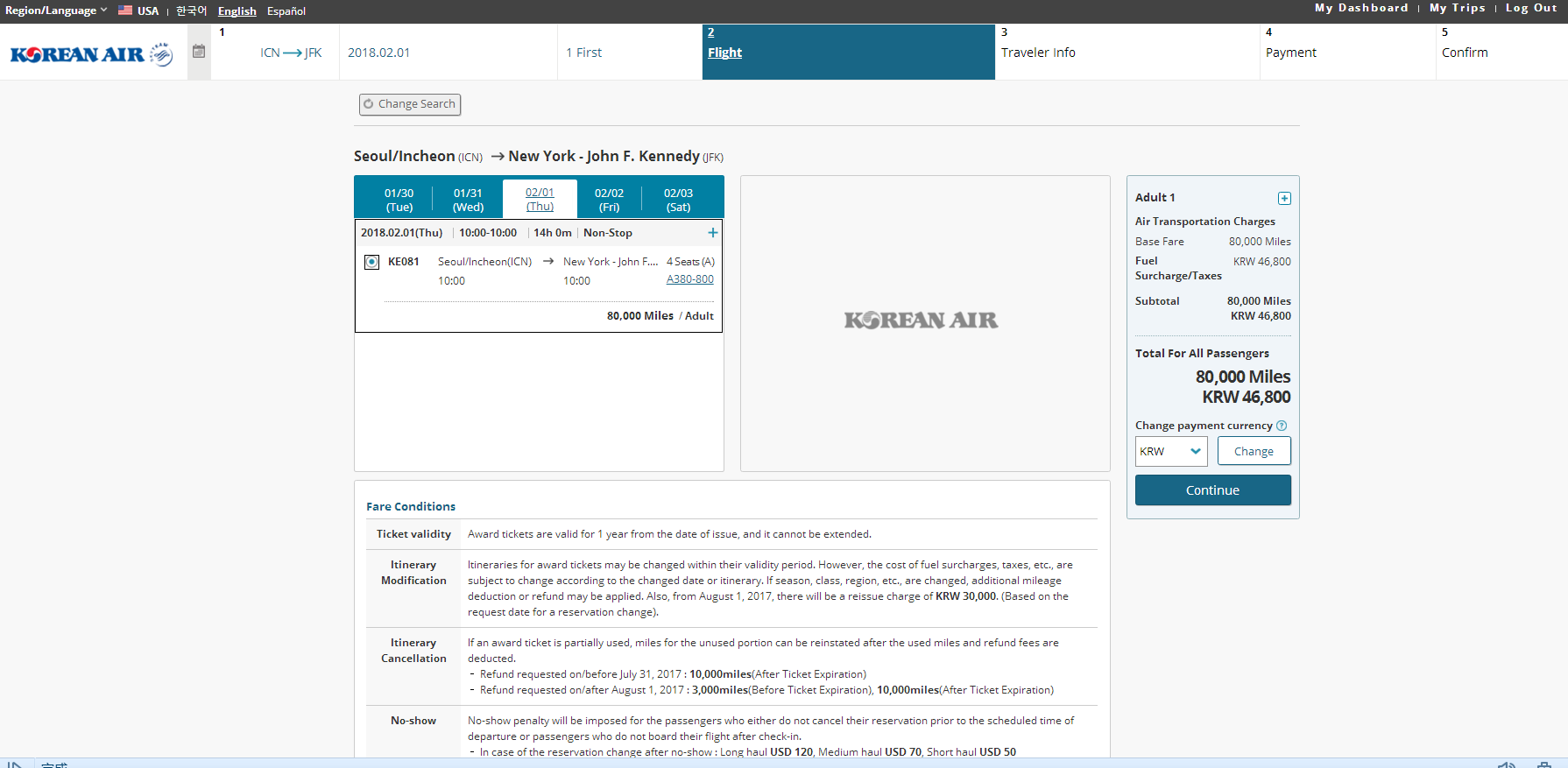Select the 01/31 (Wed) date tab

(468, 200)
